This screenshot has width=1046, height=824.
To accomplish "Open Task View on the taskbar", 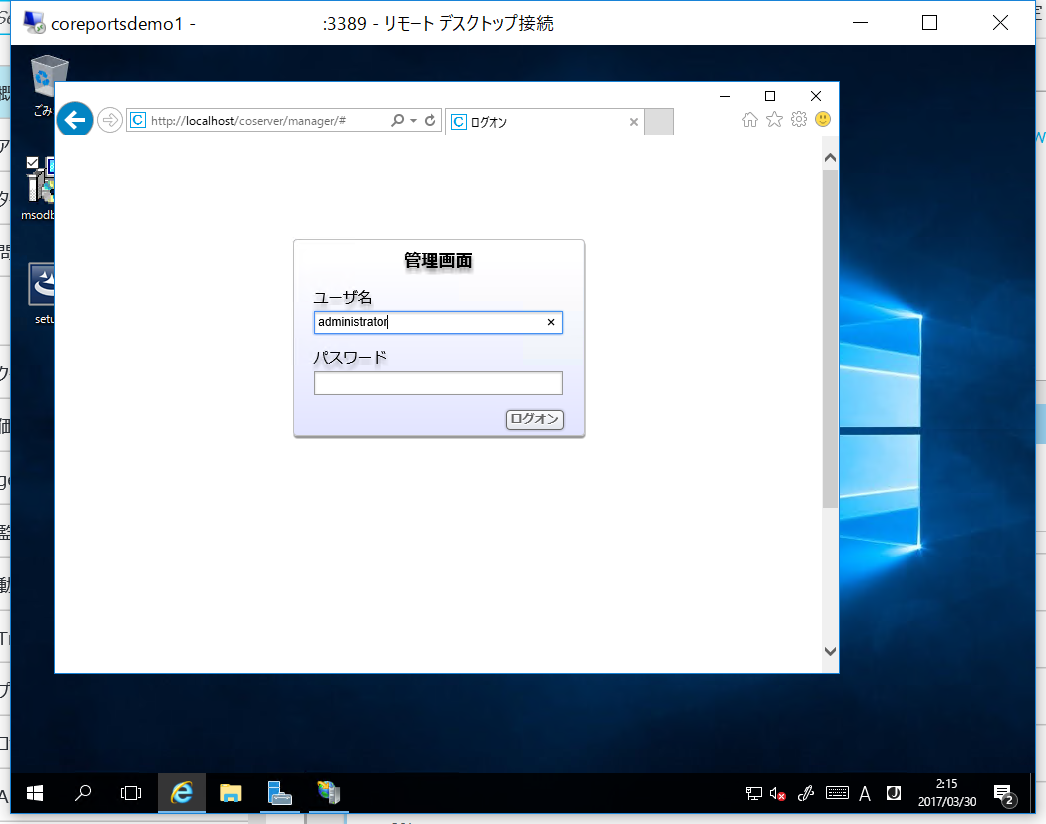I will point(131,793).
